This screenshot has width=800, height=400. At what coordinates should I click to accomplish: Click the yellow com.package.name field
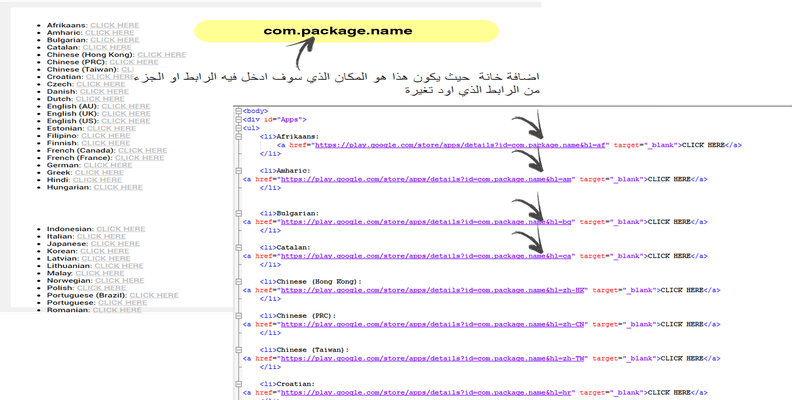346,31
